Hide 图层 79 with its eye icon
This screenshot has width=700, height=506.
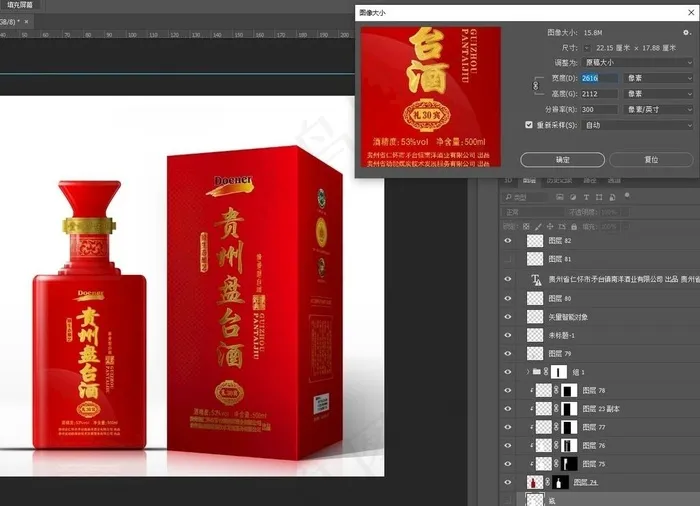click(x=508, y=353)
